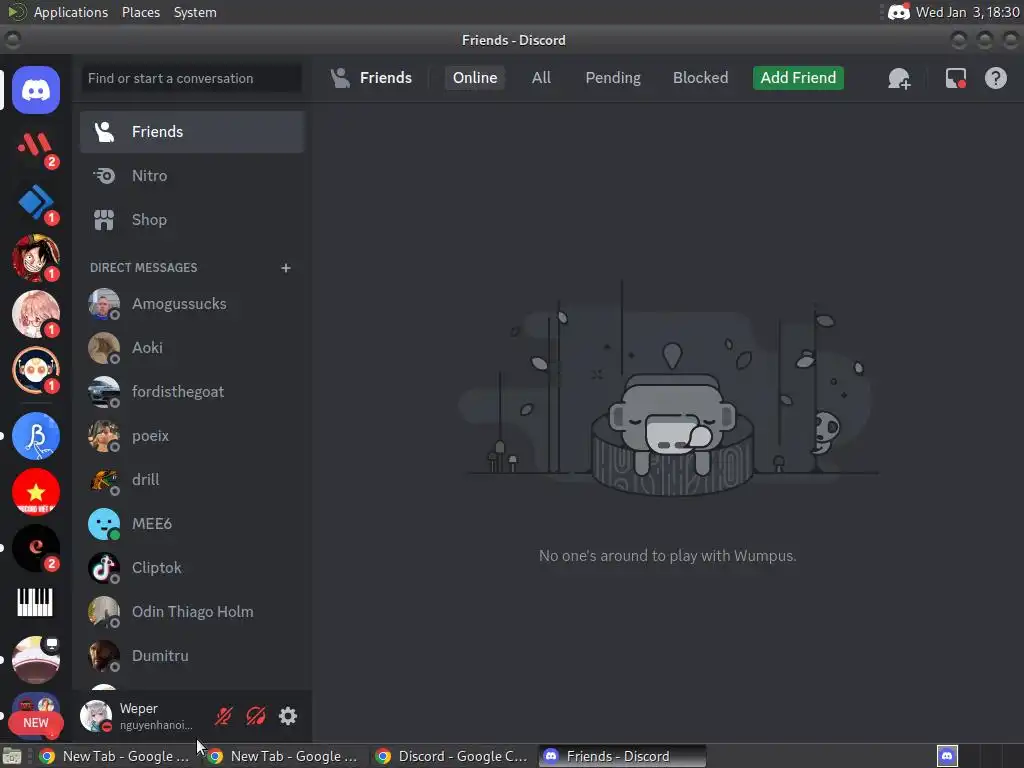Click the clock showing Wed Jan 3, 18:30
Screen dimensions: 1024x768
(967, 12)
